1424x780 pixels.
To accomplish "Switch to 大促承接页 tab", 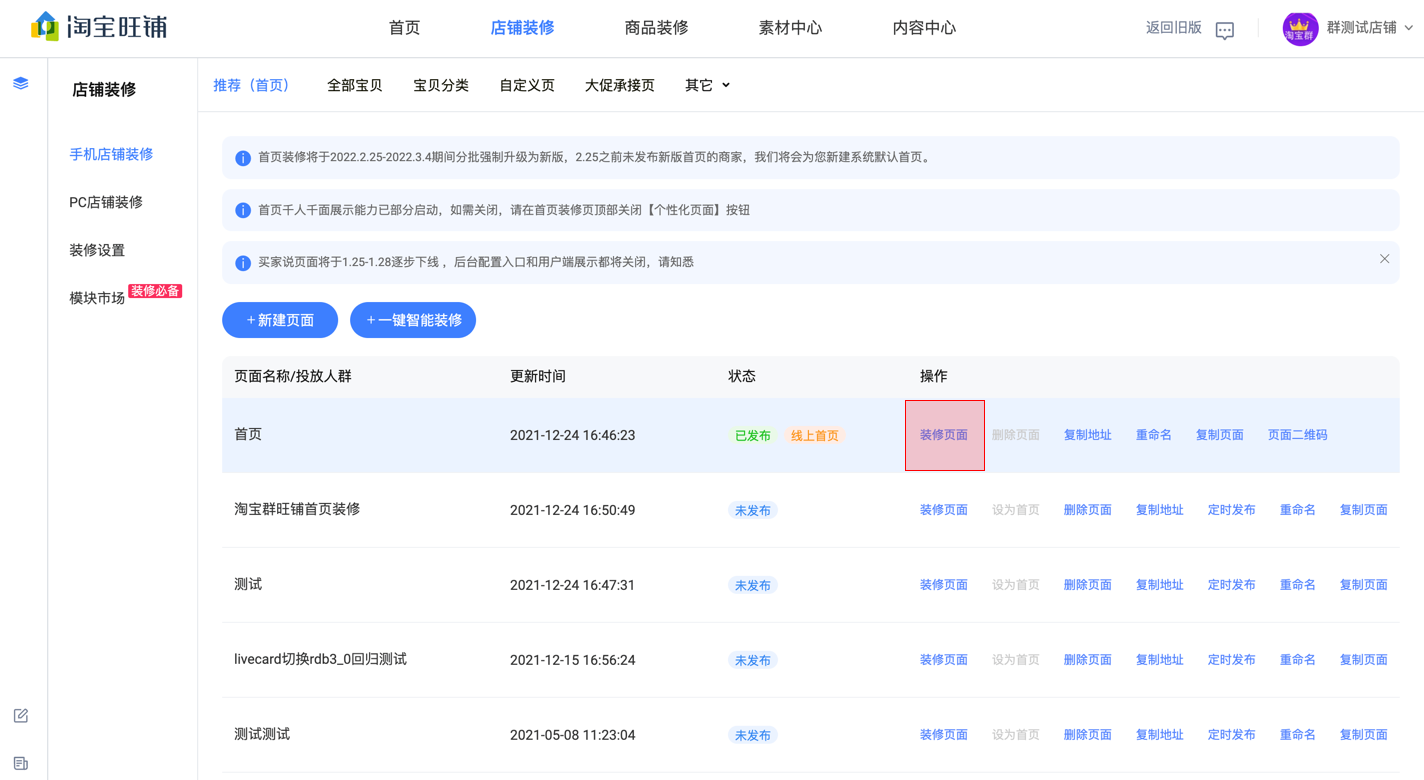I will [x=620, y=85].
